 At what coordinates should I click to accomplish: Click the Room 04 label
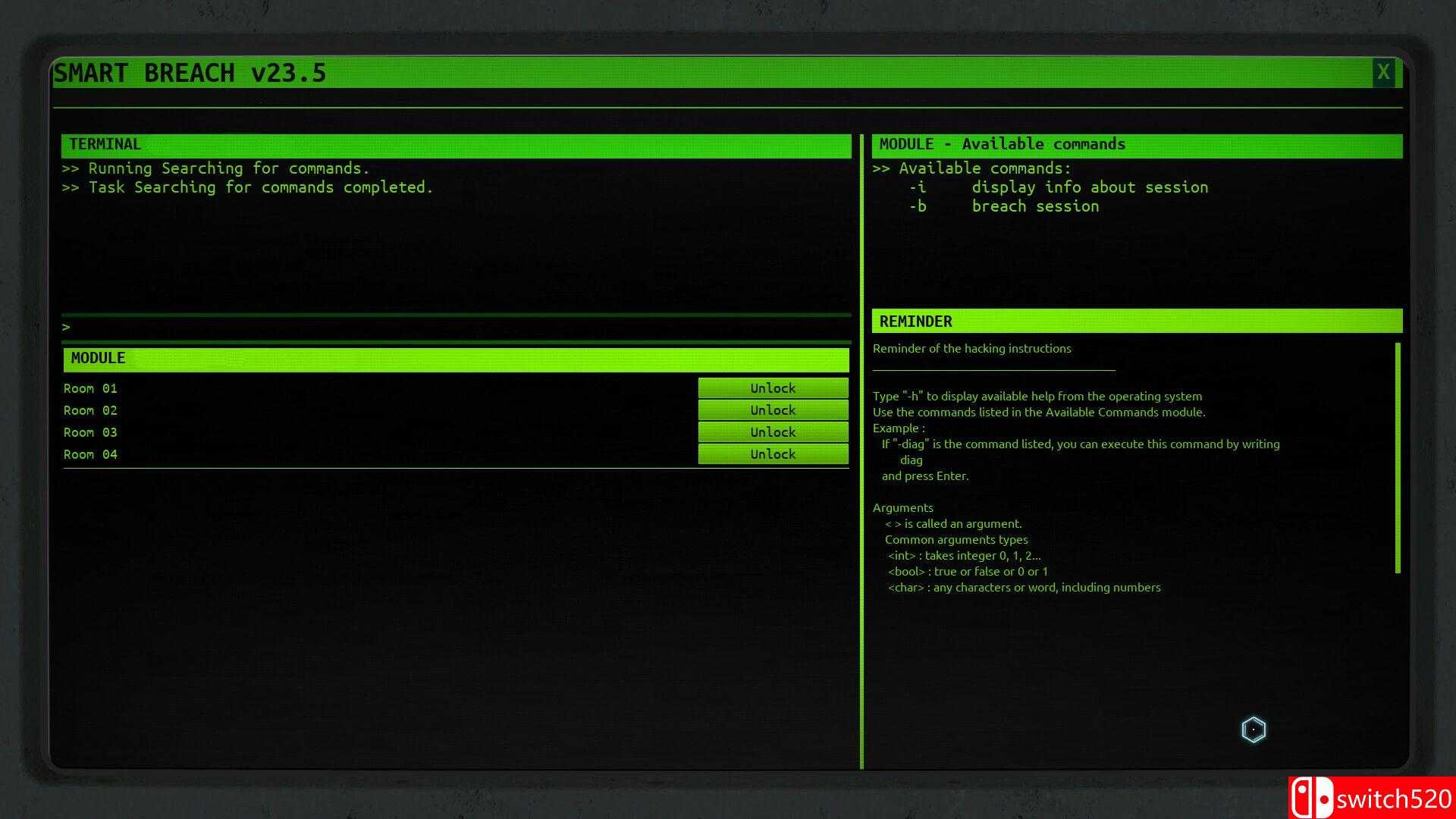[90, 455]
